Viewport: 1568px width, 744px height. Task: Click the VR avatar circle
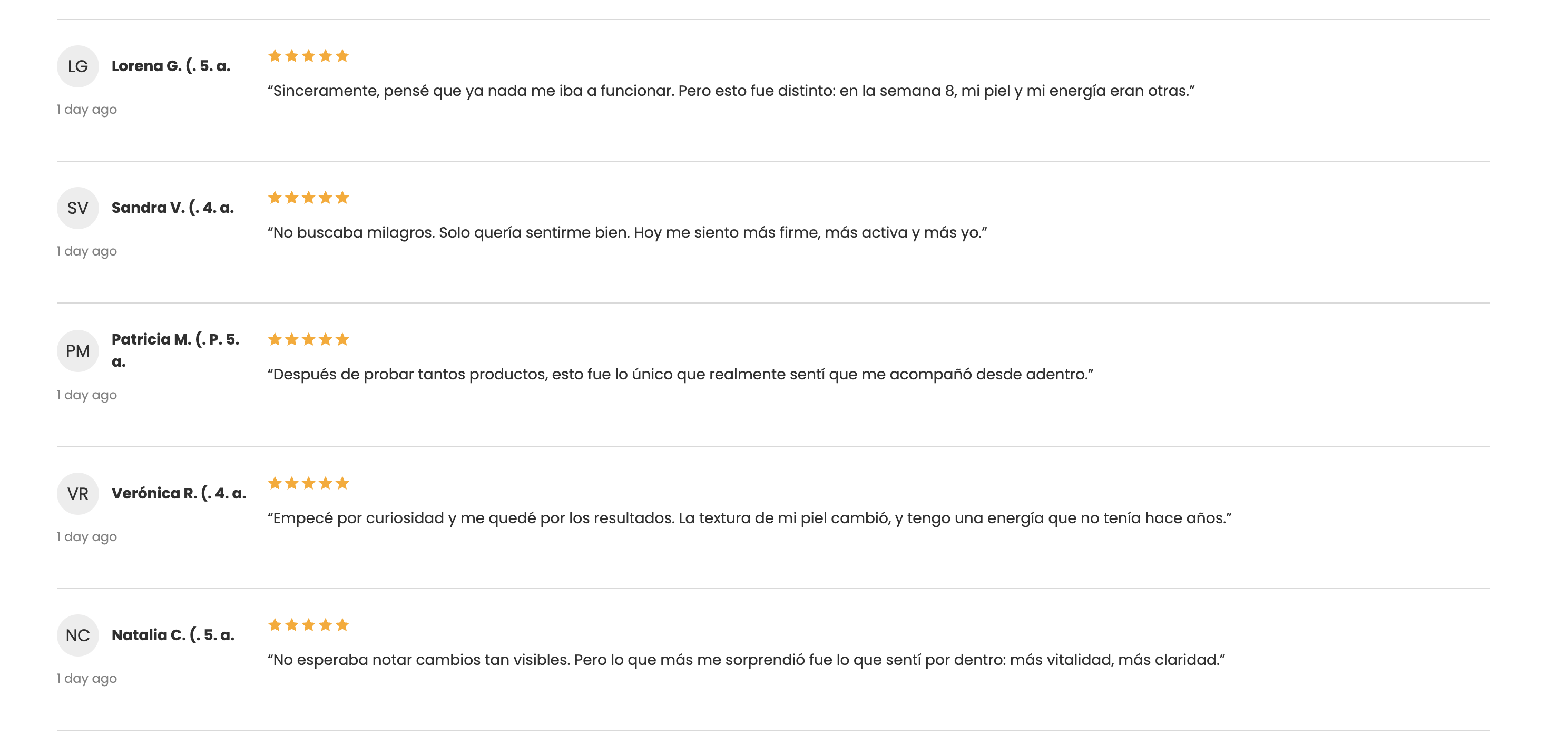coord(78,493)
